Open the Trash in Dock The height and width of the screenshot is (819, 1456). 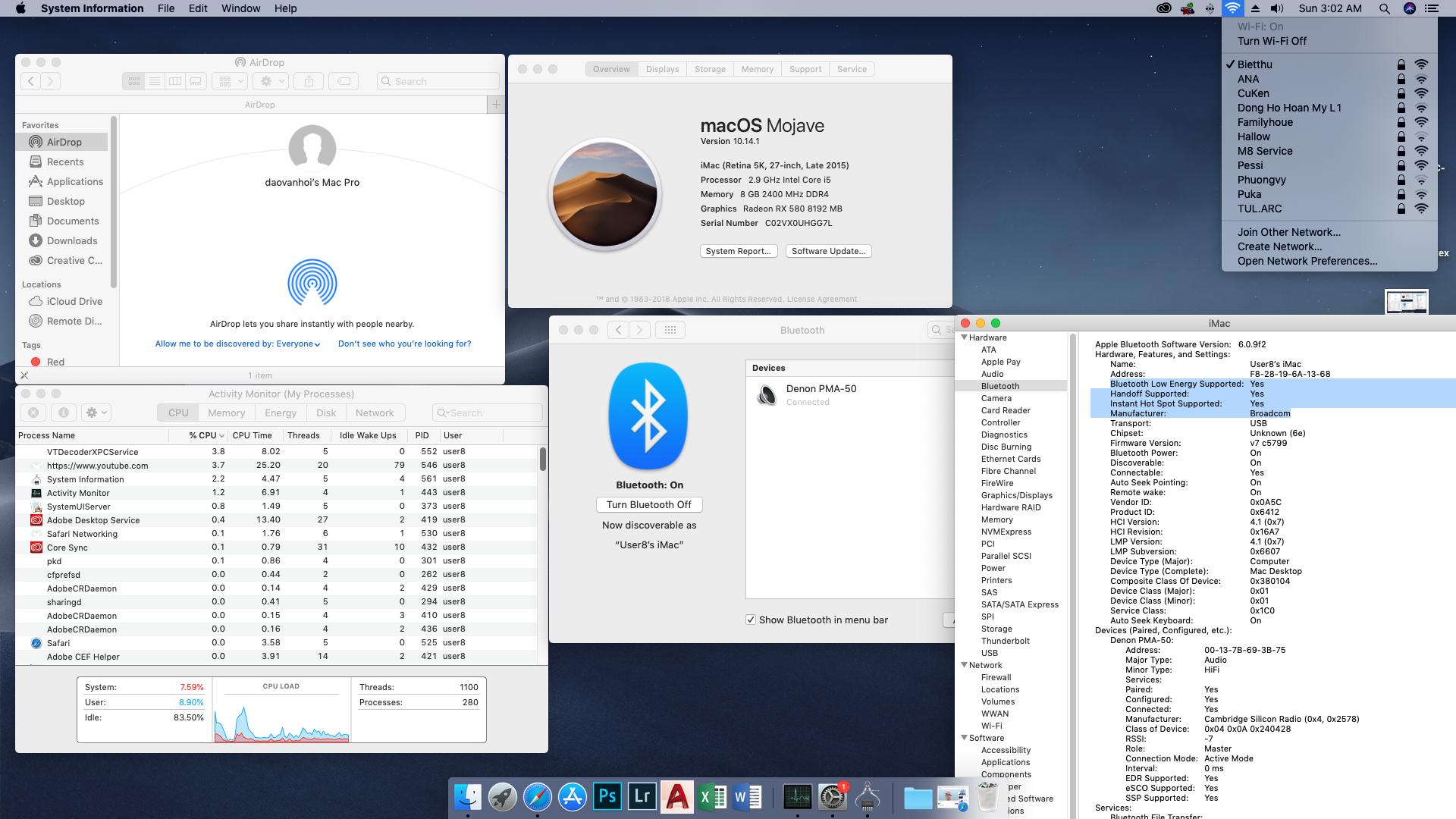tap(987, 797)
